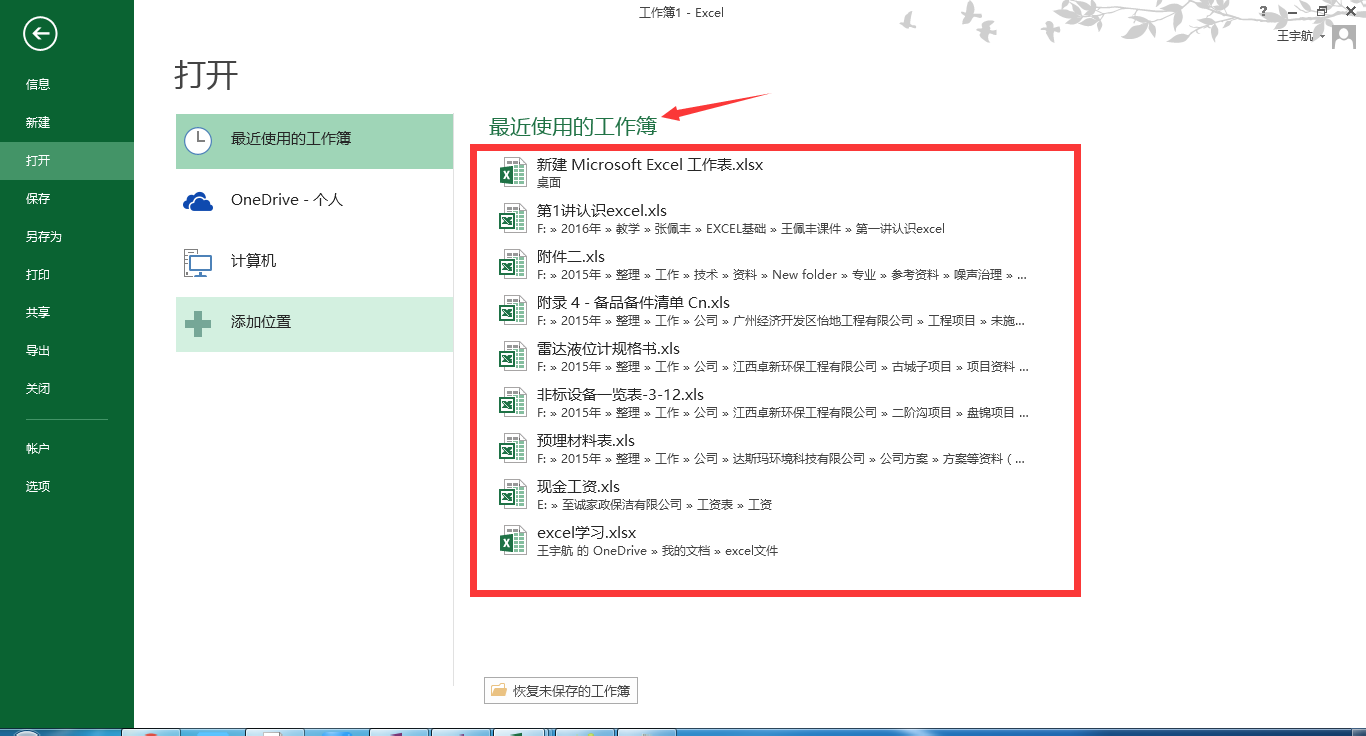Viewport: 1366px width, 736px height.
Task: Click the Excel icon beside 现金工资.xls
Action: [513, 493]
